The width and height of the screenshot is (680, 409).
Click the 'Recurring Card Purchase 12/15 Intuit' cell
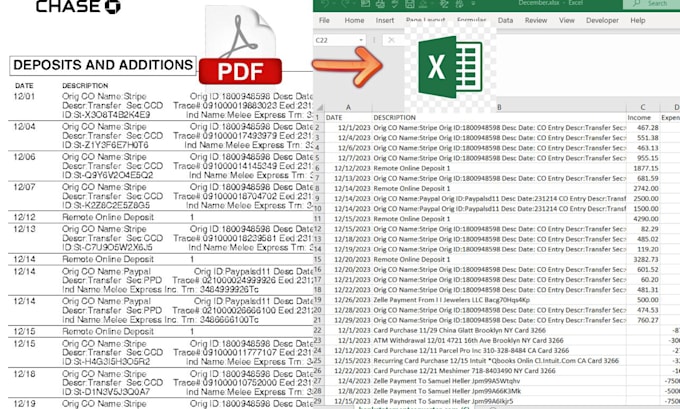[x=499, y=360]
